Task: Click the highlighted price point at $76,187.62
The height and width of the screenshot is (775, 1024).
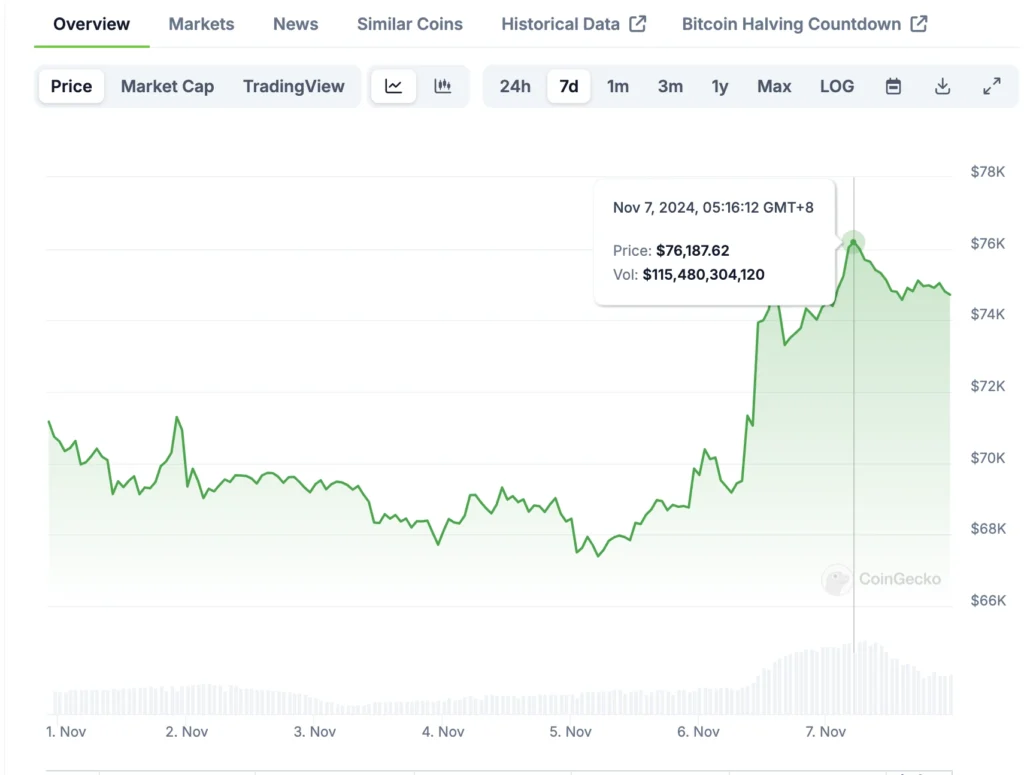Action: tap(853, 242)
